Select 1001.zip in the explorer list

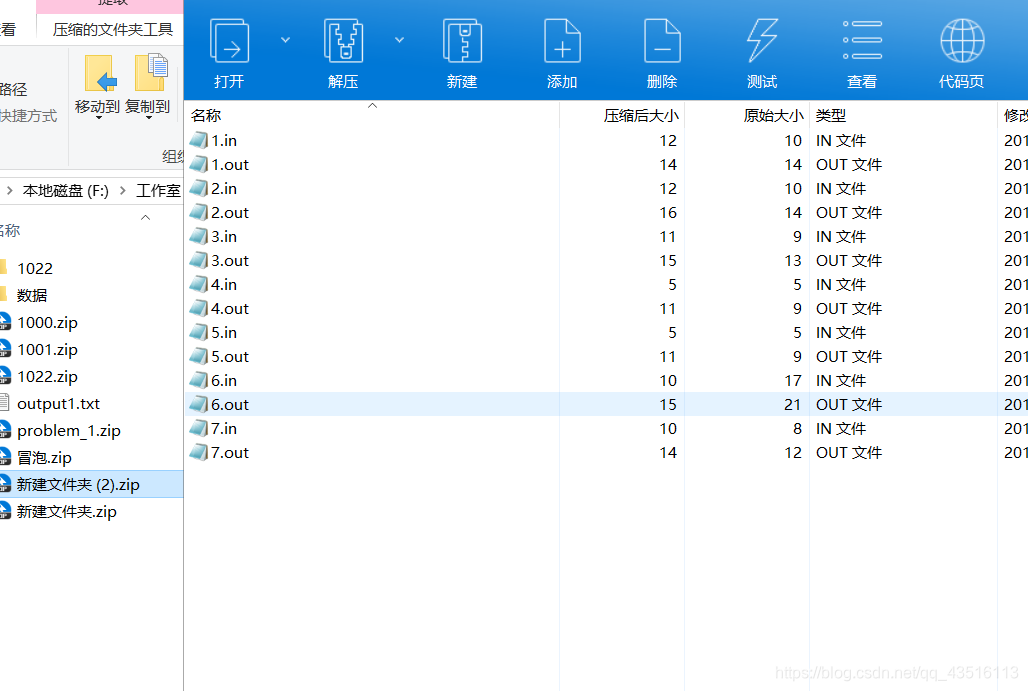[47, 349]
